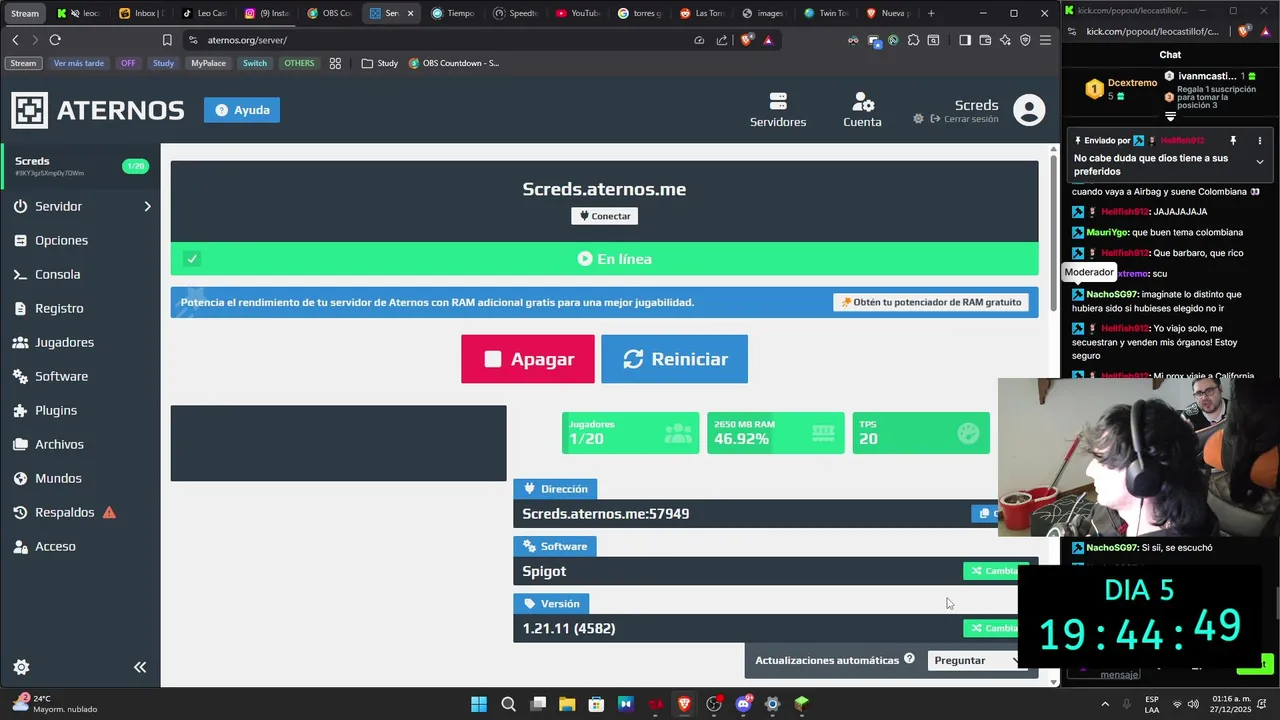1280x720 pixels.
Task: Go back in the browser
Action: [x=15, y=40]
